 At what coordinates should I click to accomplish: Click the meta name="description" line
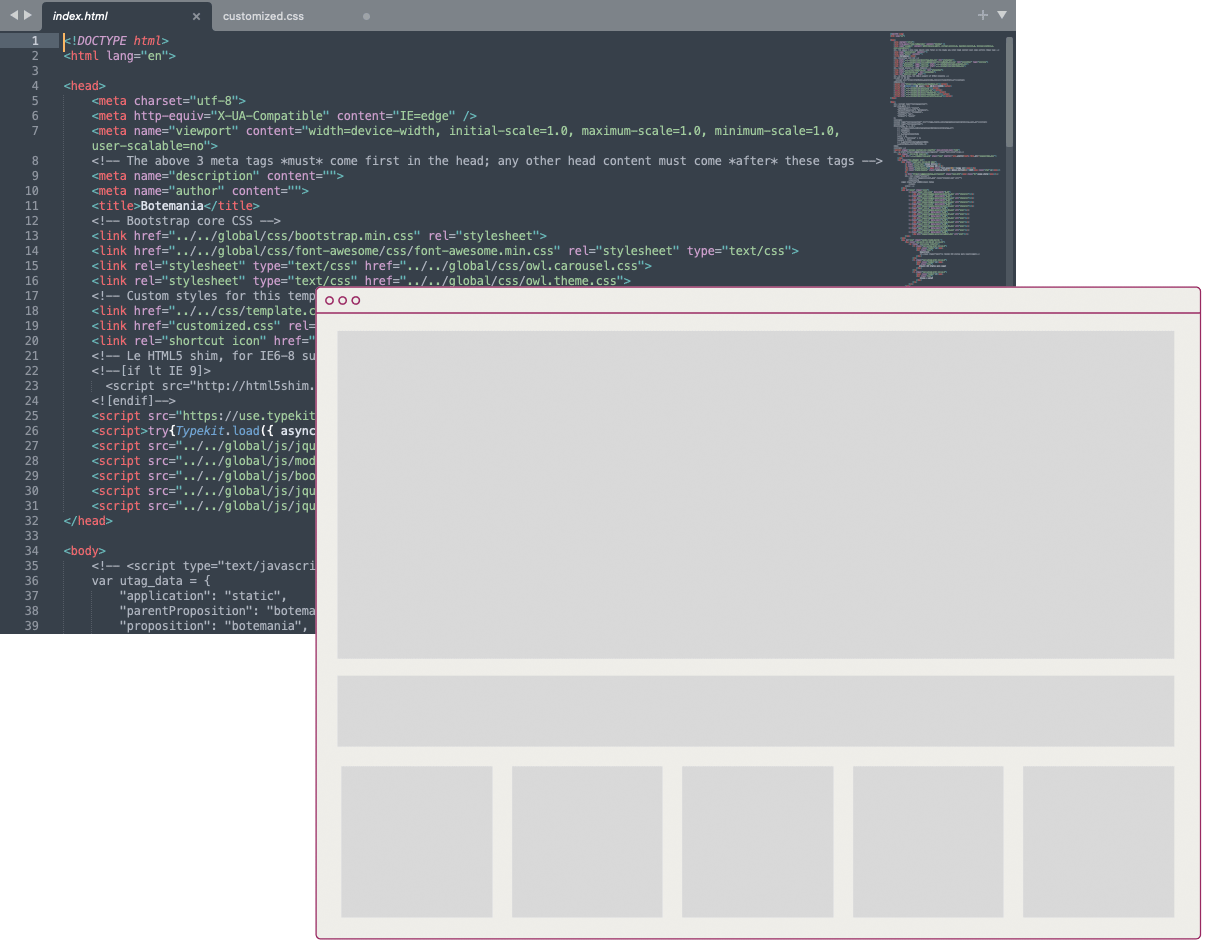(217, 176)
